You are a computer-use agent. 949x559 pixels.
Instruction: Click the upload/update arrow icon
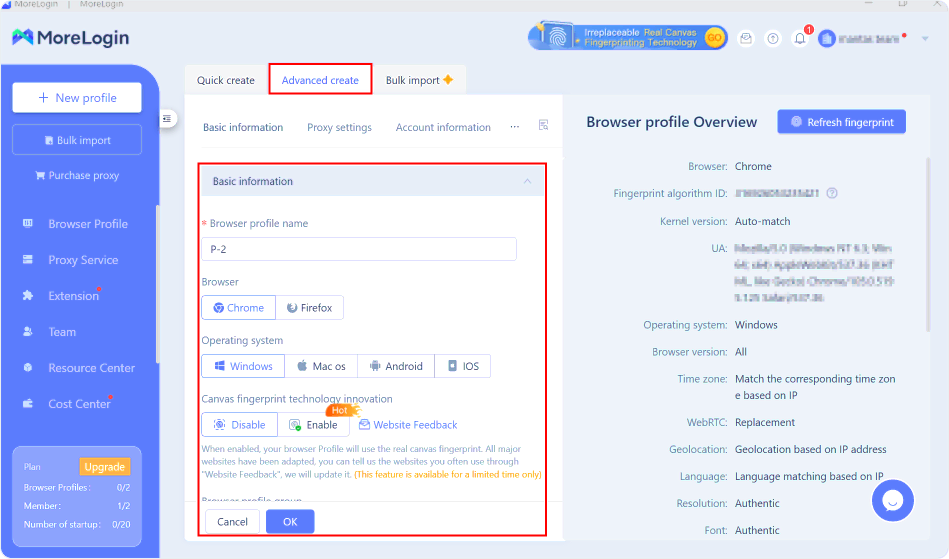[x=772, y=38]
